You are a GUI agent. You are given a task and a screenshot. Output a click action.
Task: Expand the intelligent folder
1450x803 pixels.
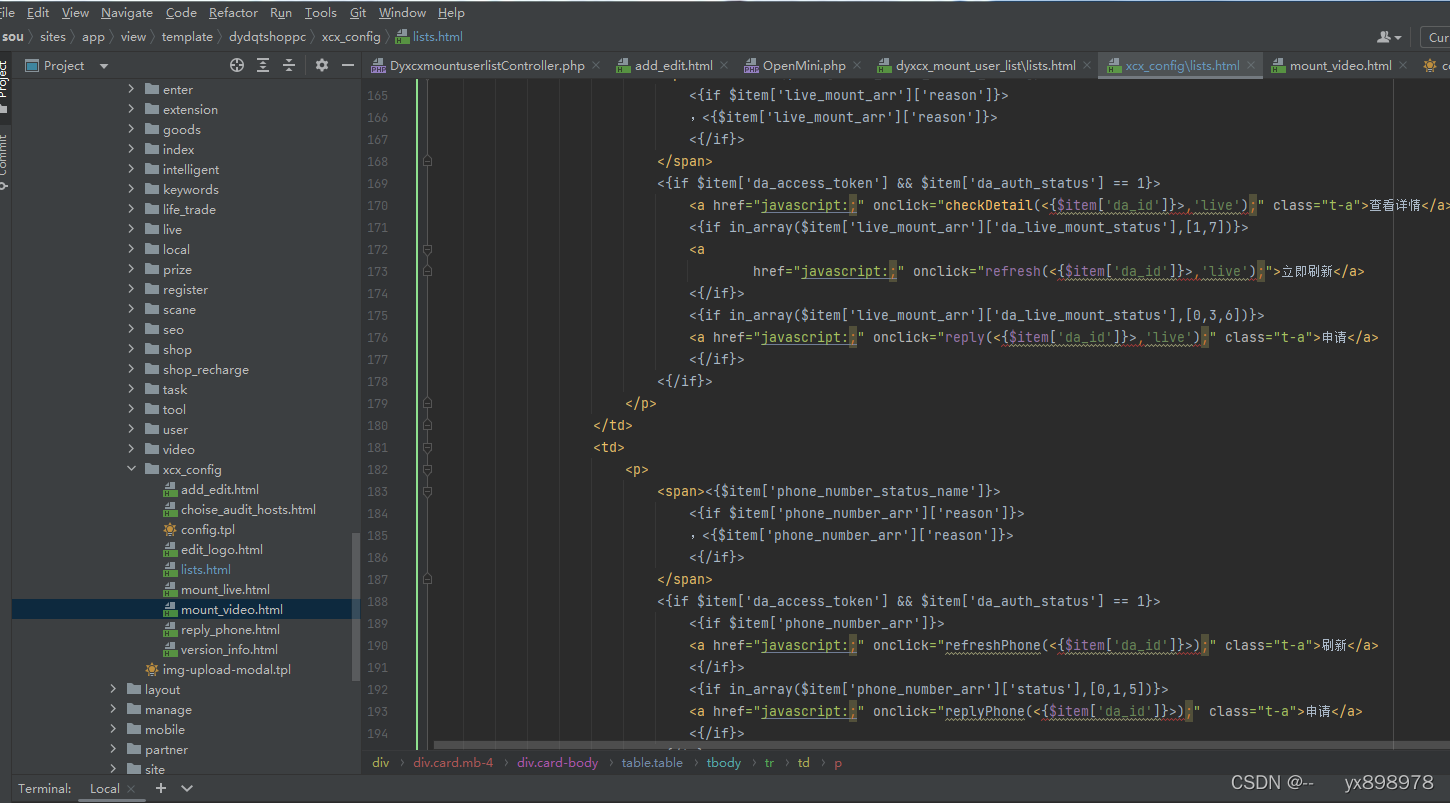(x=131, y=169)
